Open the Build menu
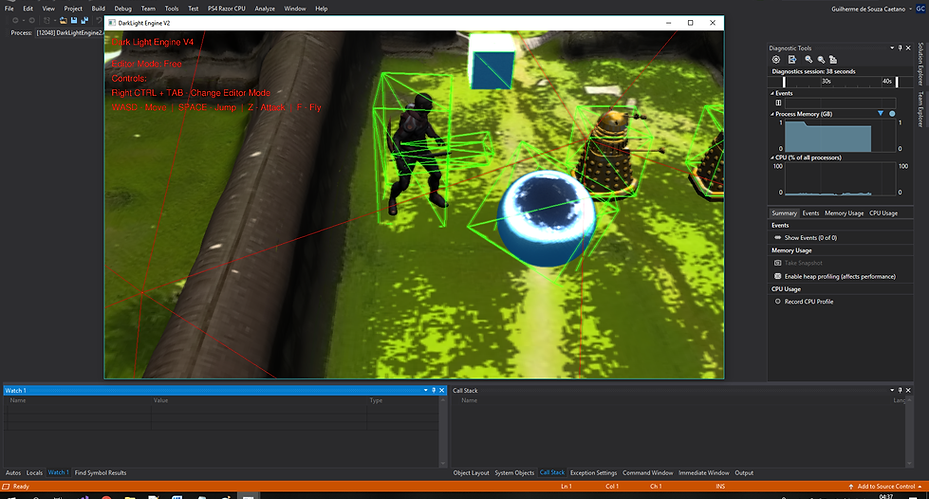The image size is (929, 499). point(98,8)
